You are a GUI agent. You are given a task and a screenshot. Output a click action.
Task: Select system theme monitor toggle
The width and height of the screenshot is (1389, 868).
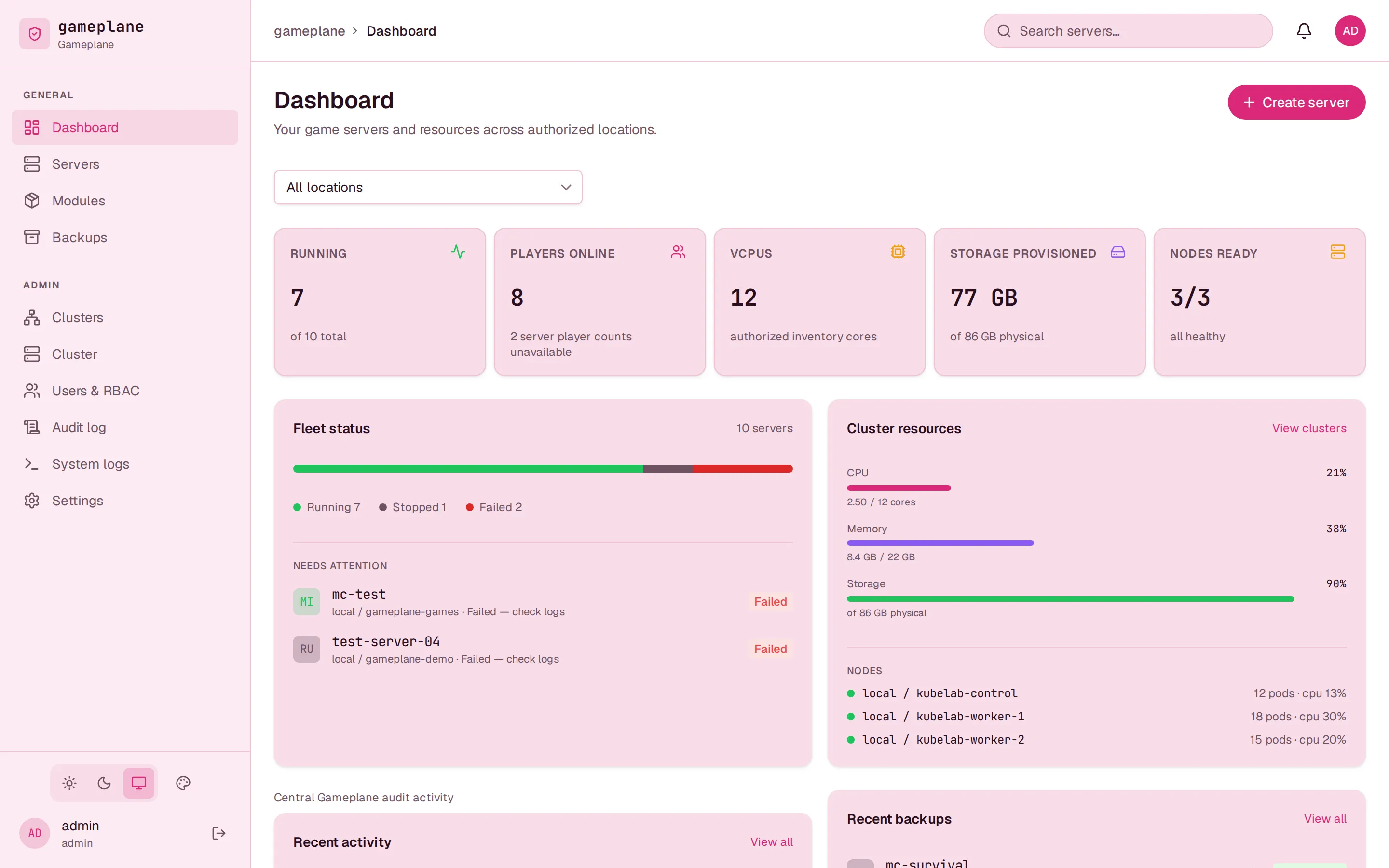(139, 783)
